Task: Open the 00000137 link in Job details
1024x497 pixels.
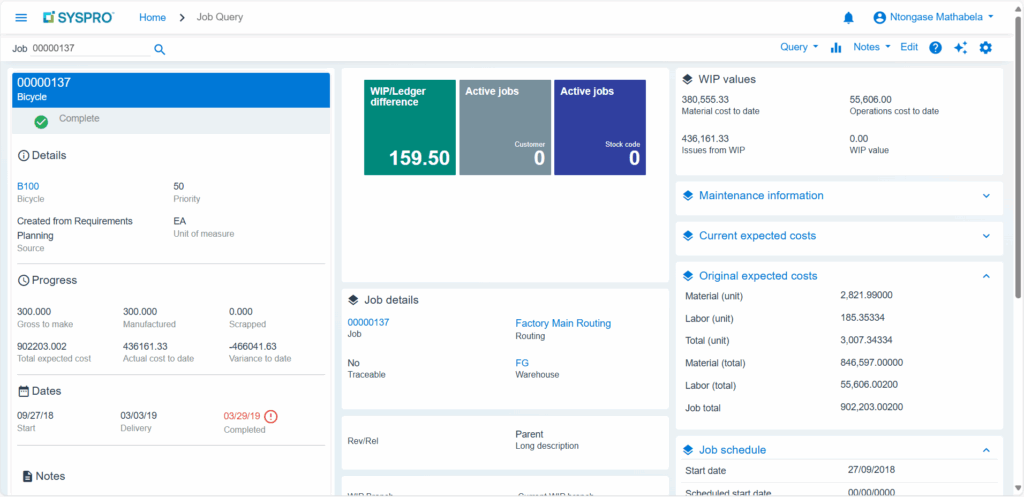Action: [368, 322]
